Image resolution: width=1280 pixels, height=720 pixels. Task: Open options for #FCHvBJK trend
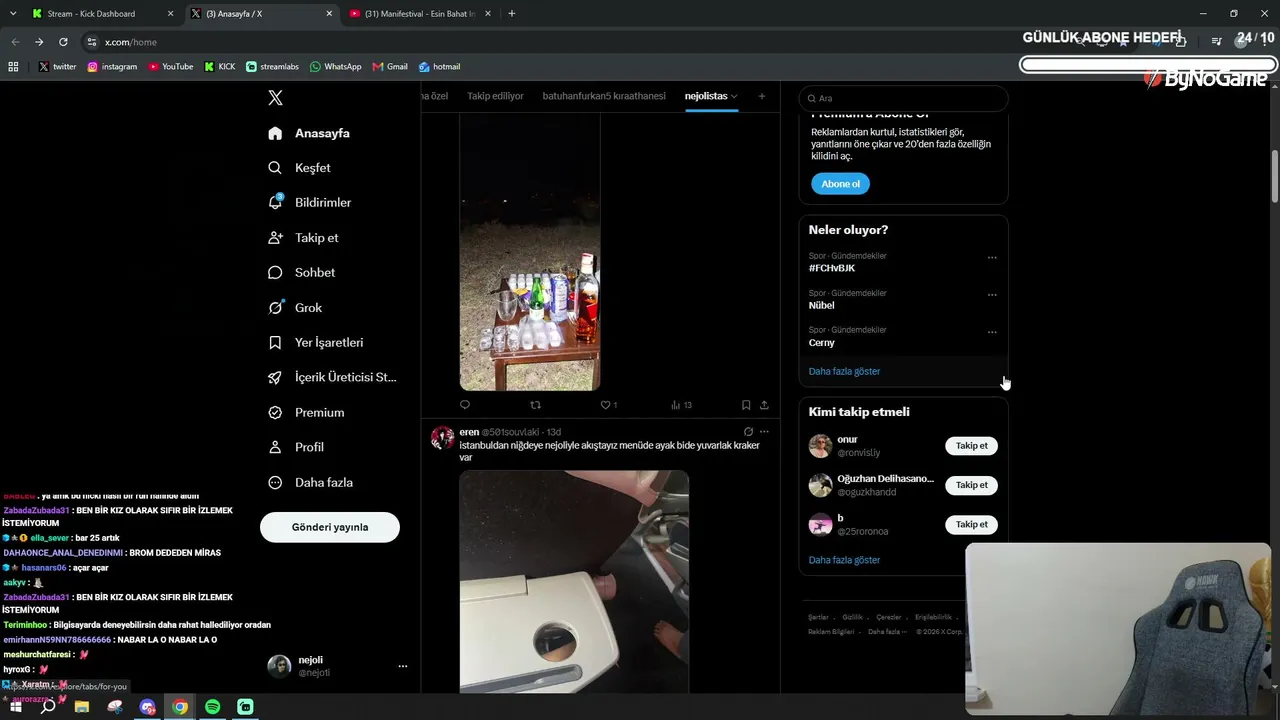pyautogui.click(x=992, y=257)
